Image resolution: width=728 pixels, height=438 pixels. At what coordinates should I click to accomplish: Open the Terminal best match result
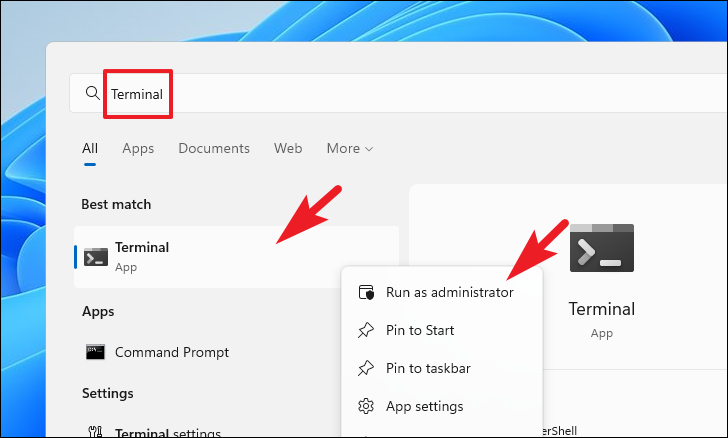tap(236, 257)
